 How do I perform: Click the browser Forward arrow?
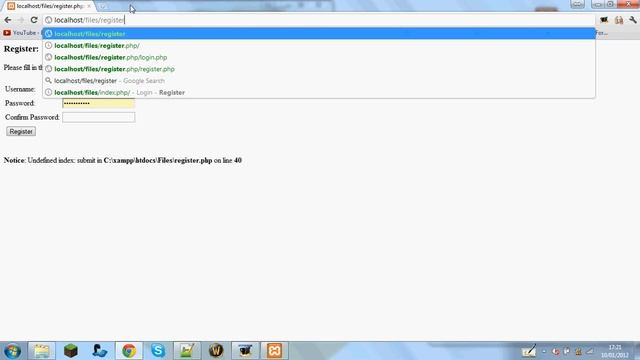(21, 20)
